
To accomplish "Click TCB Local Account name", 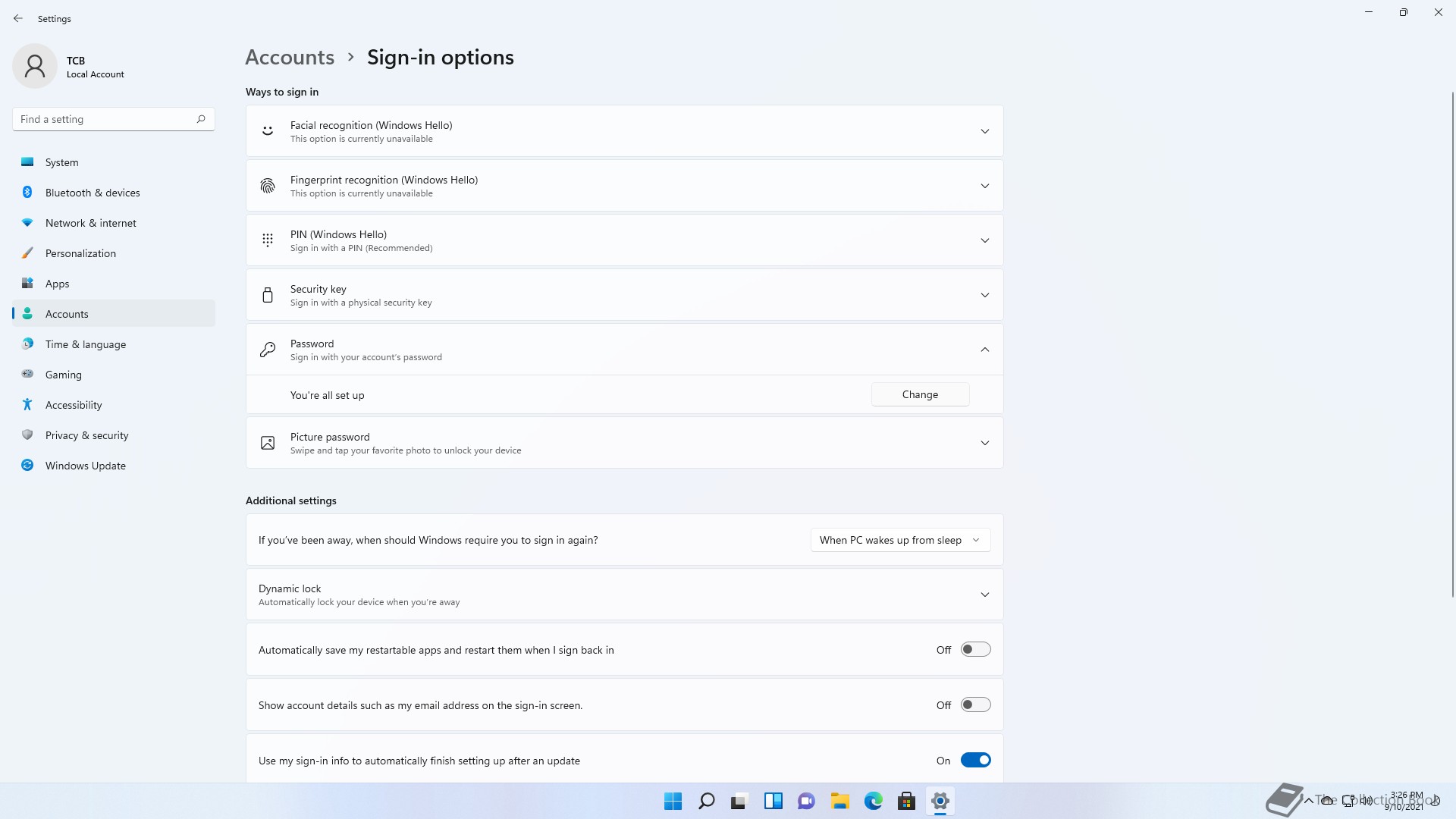I will coord(96,67).
